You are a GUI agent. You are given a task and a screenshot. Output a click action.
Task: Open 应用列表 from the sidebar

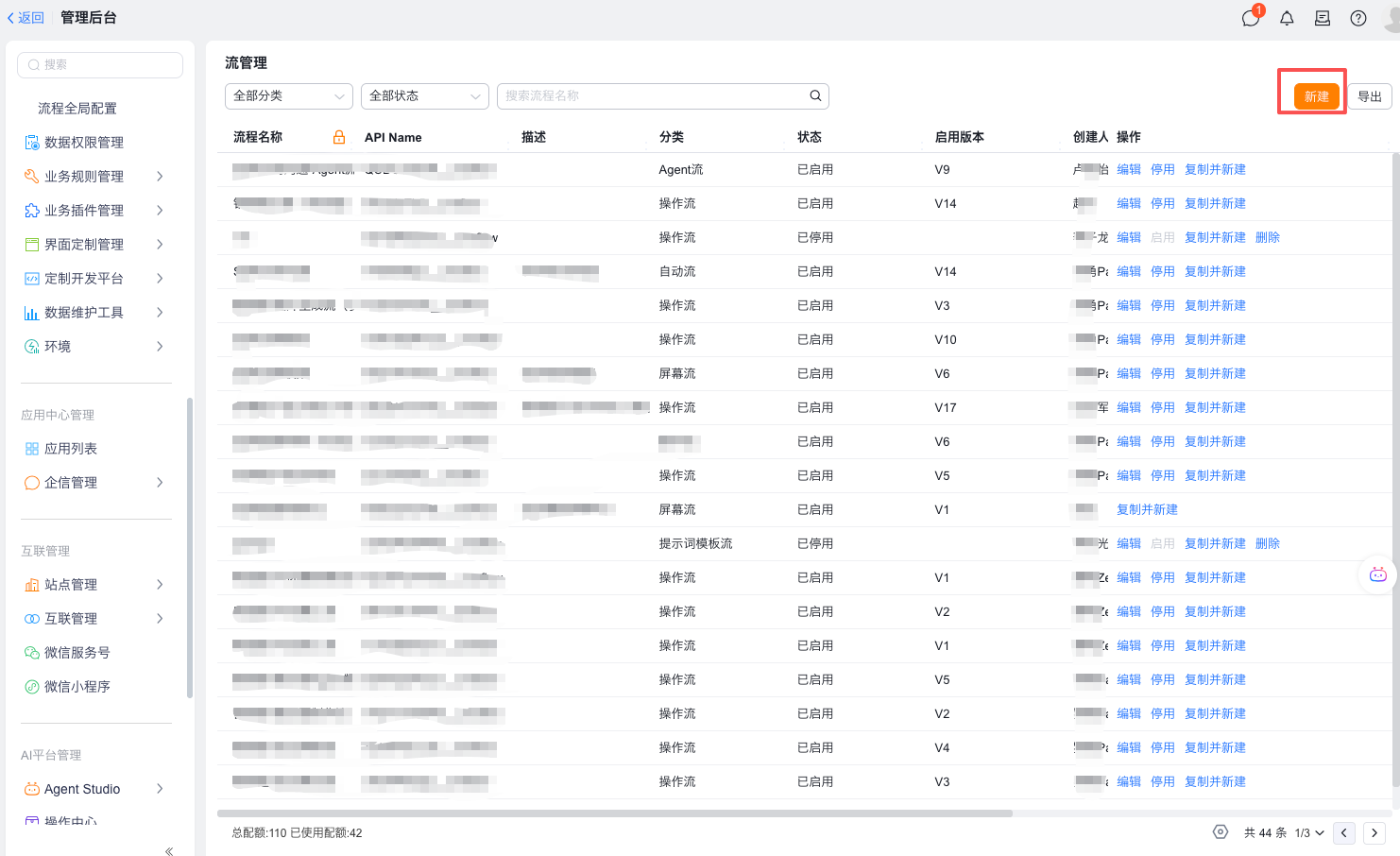[x=71, y=449]
